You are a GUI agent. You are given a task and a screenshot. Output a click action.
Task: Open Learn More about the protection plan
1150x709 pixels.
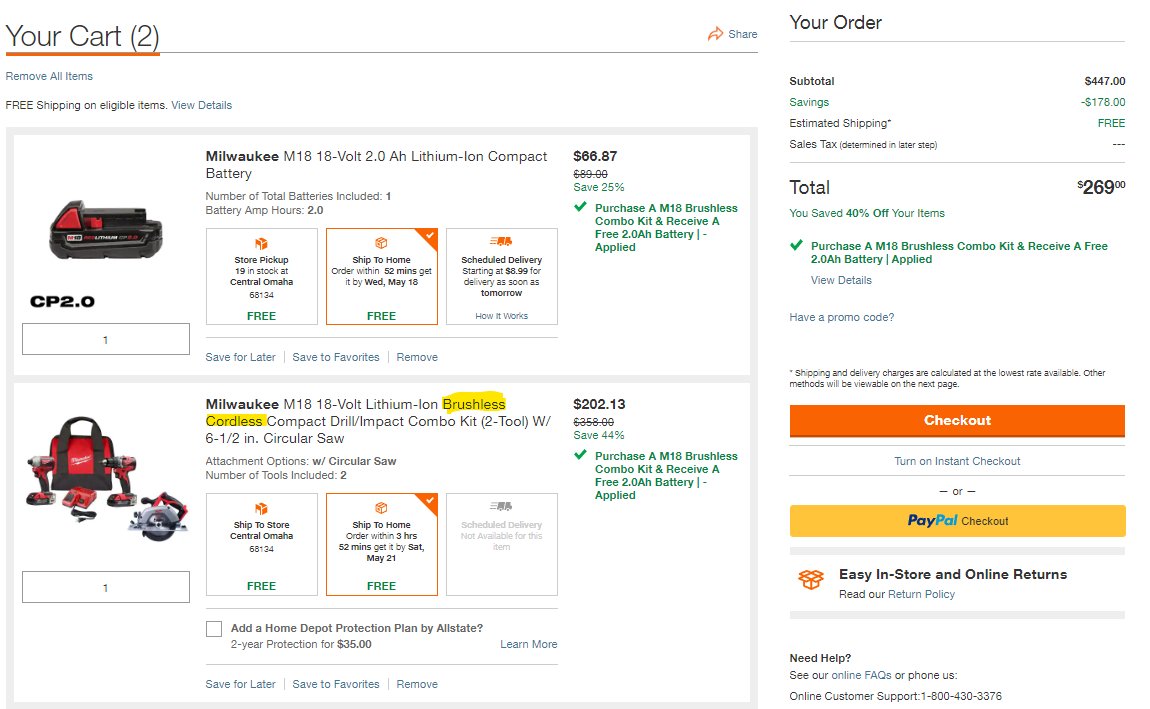click(x=529, y=644)
